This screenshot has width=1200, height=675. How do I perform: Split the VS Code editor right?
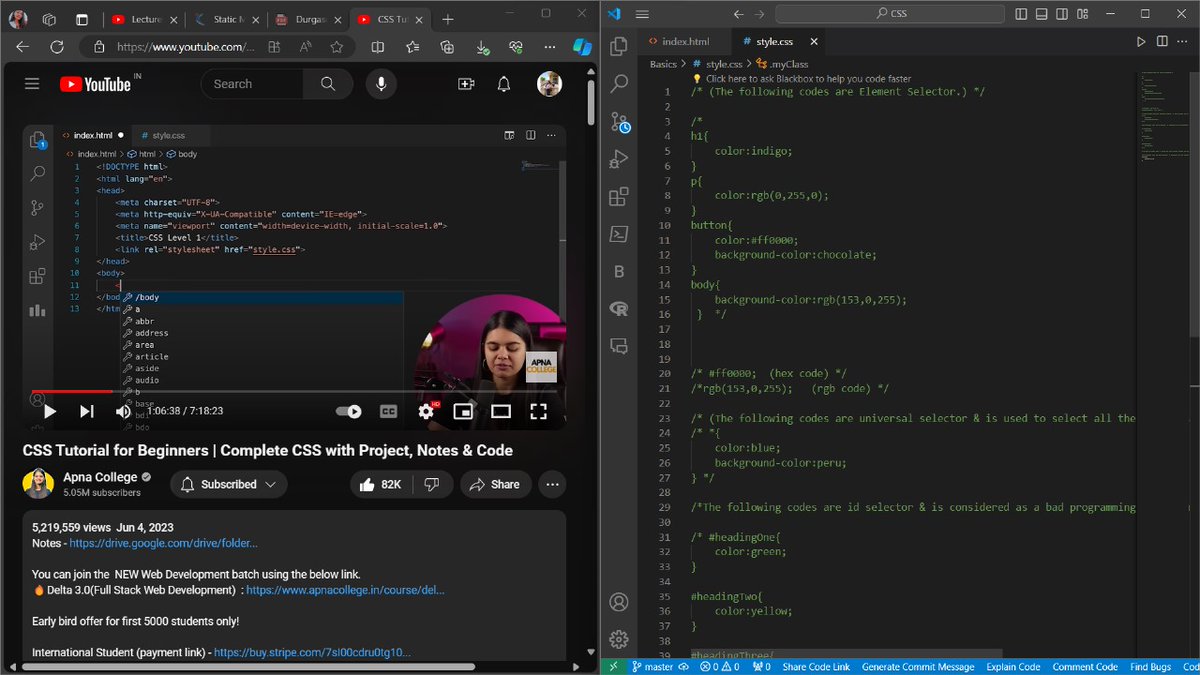click(x=1162, y=42)
